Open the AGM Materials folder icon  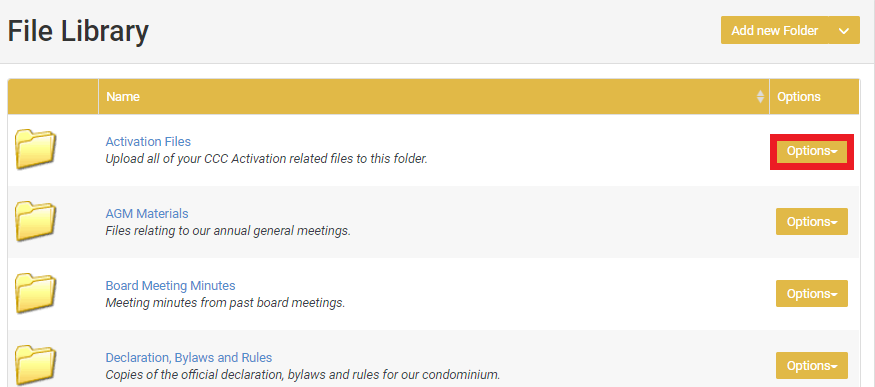(36, 221)
